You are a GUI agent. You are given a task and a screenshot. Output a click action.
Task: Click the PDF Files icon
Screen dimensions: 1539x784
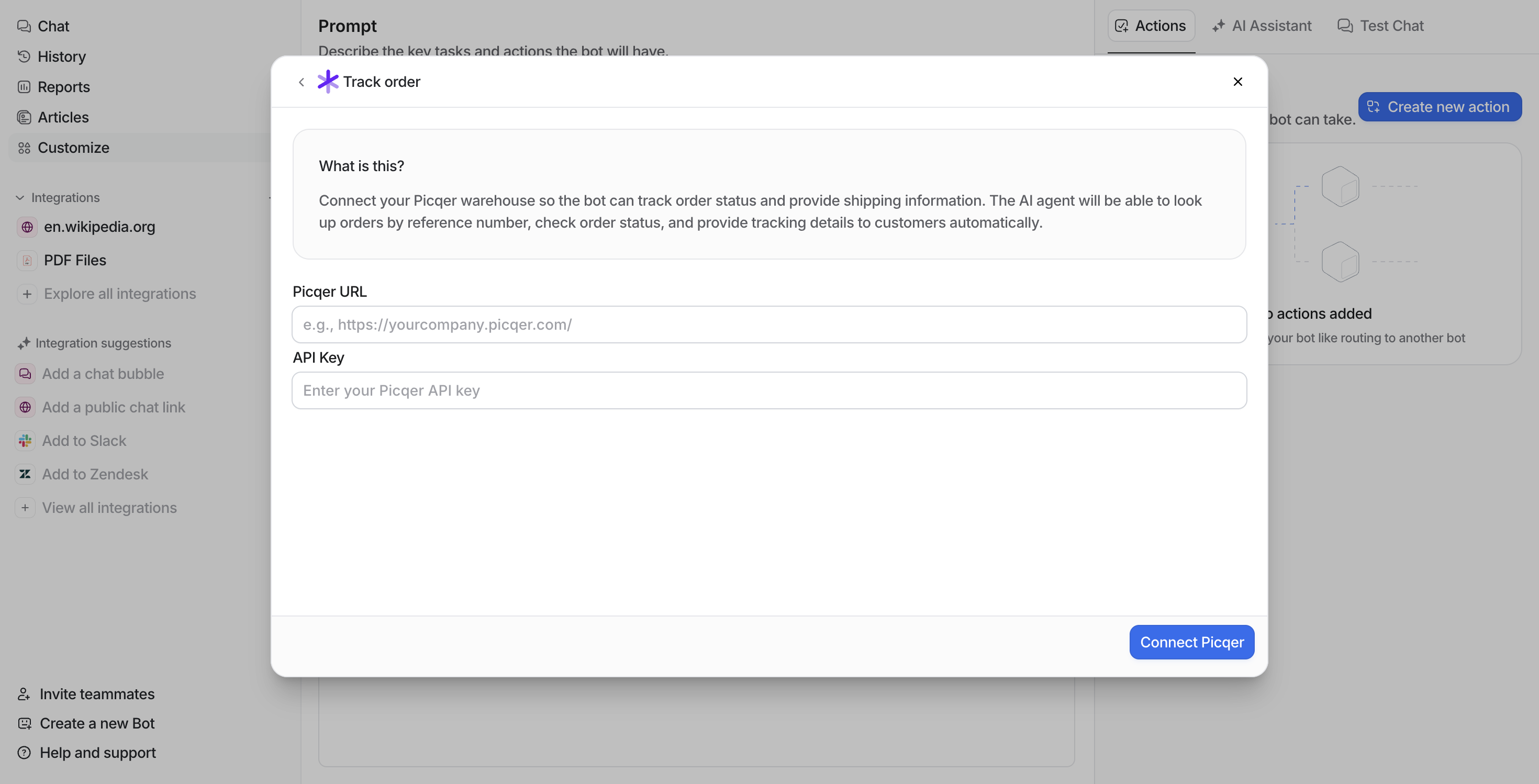coord(27,260)
